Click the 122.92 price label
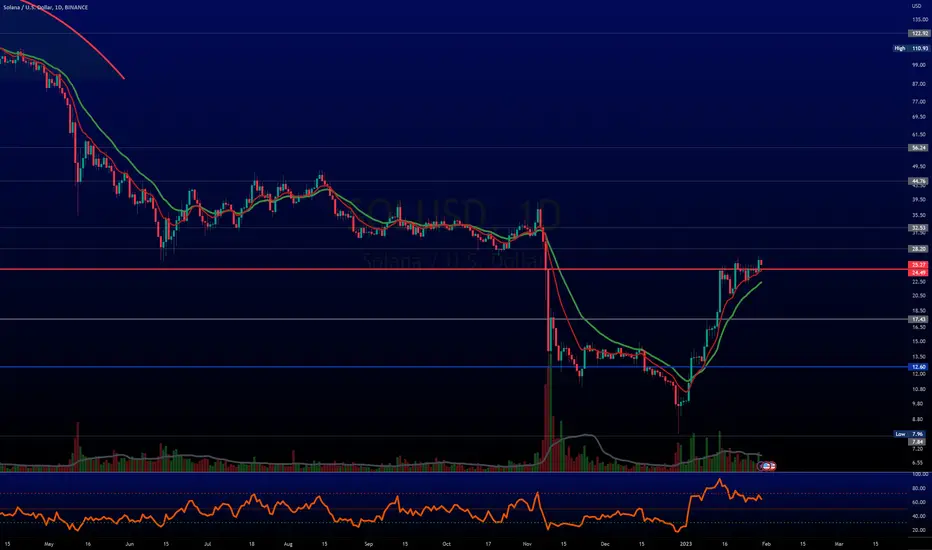Viewport: 932px width, 550px height. click(x=919, y=33)
